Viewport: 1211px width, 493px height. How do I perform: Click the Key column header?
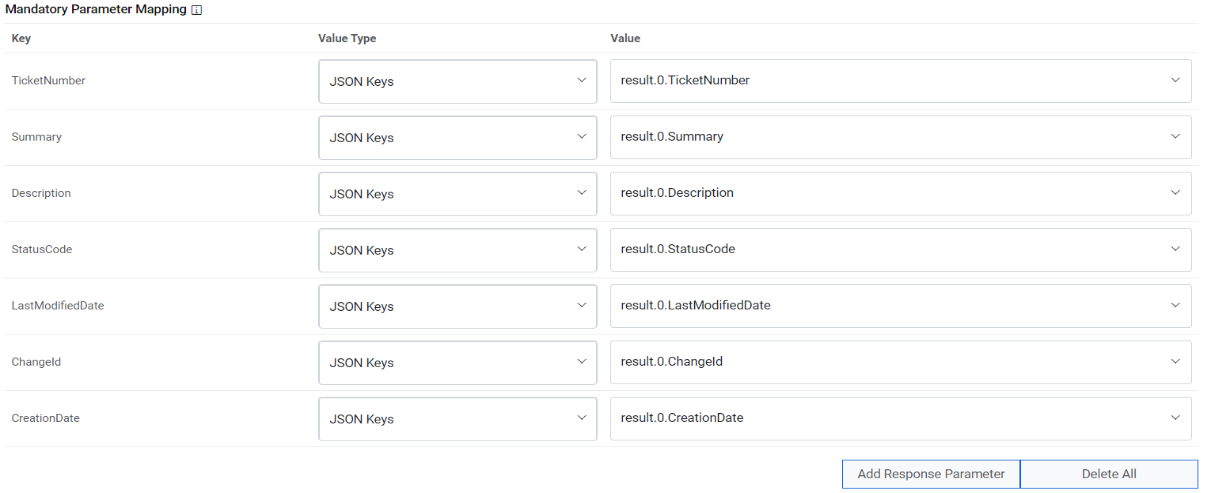pyautogui.click(x=20, y=39)
